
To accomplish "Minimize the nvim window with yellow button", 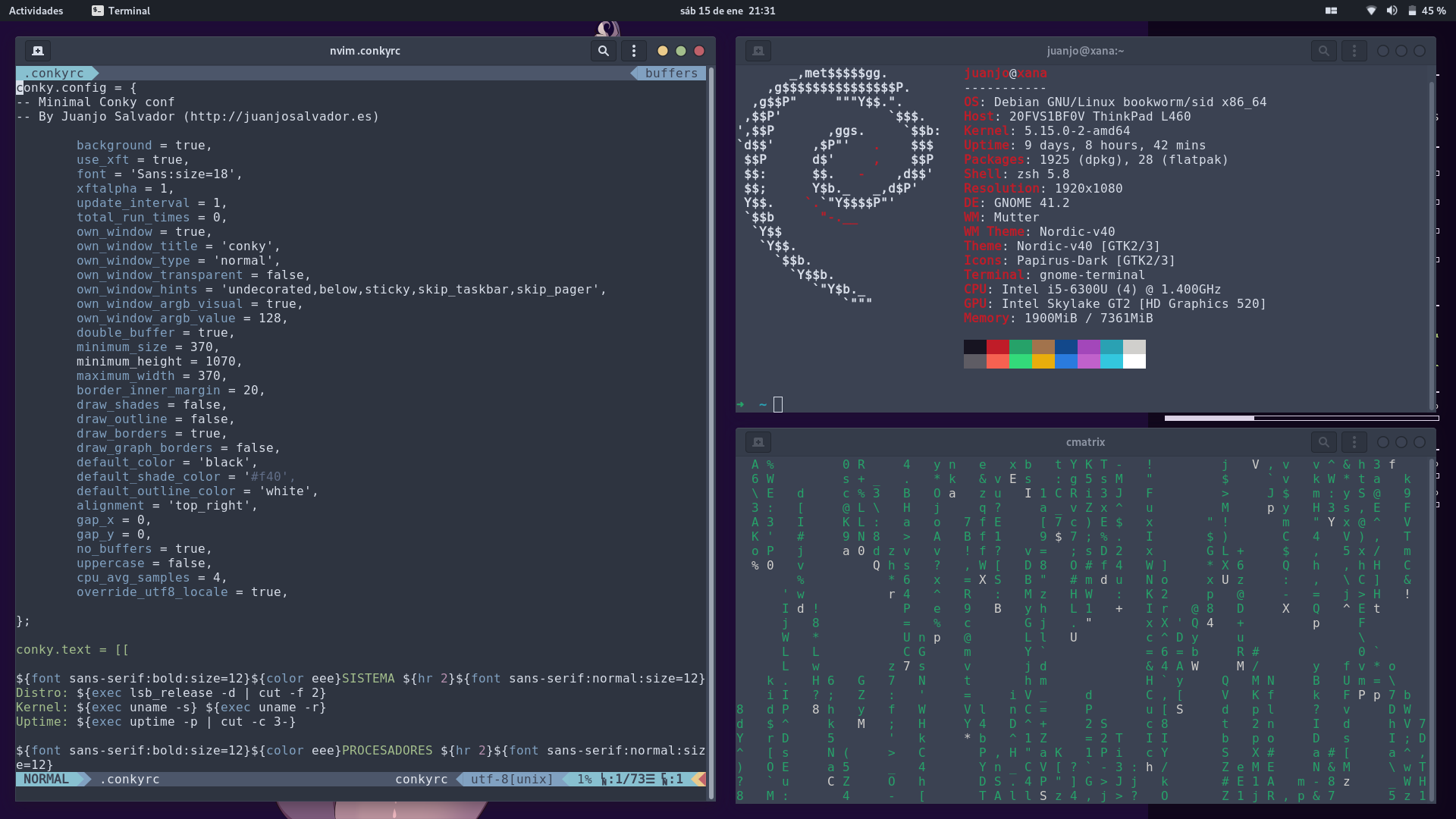I will 663,51.
